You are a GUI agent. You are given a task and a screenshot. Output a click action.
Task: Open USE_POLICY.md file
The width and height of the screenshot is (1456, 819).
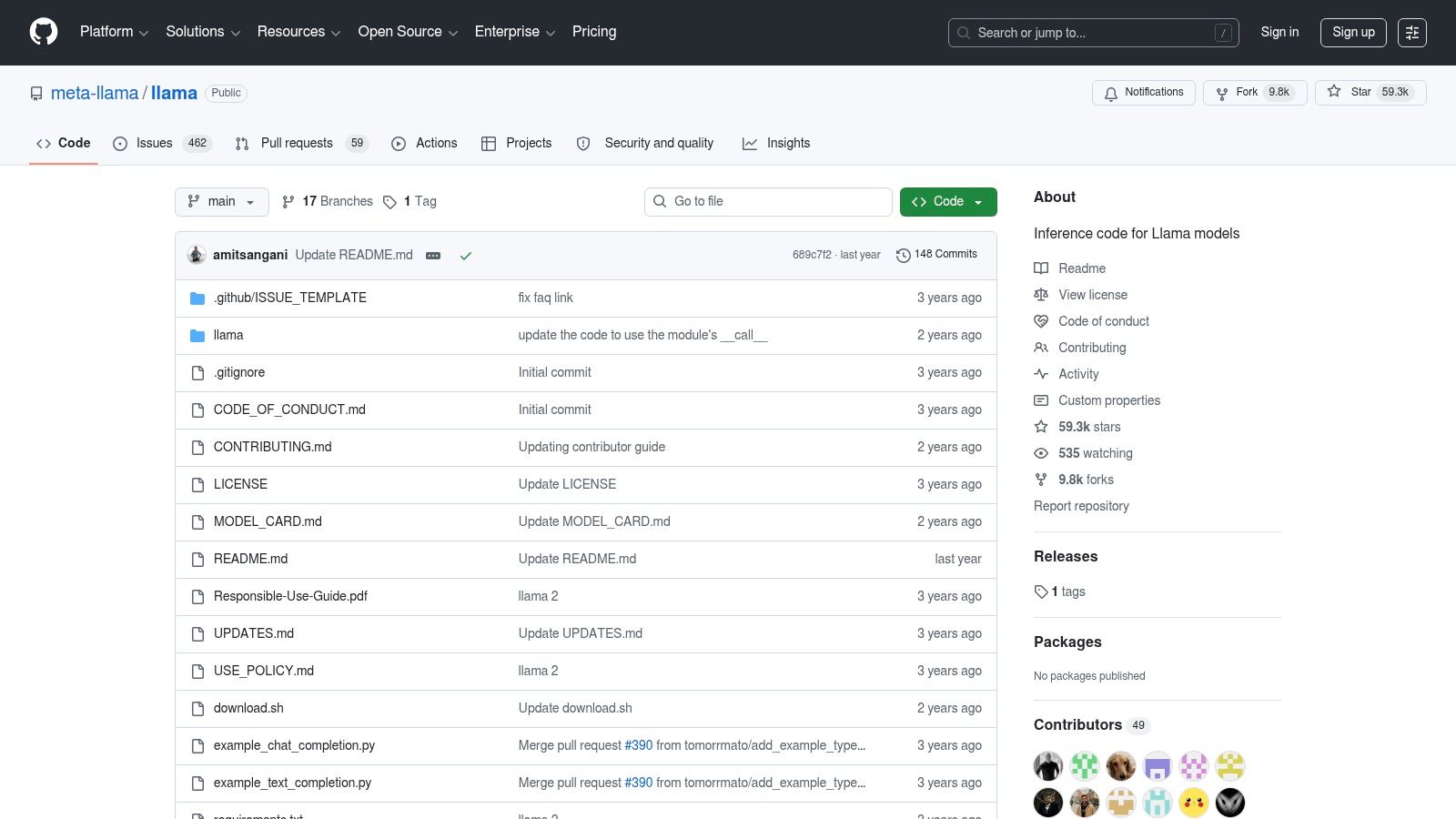coord(264,671)
